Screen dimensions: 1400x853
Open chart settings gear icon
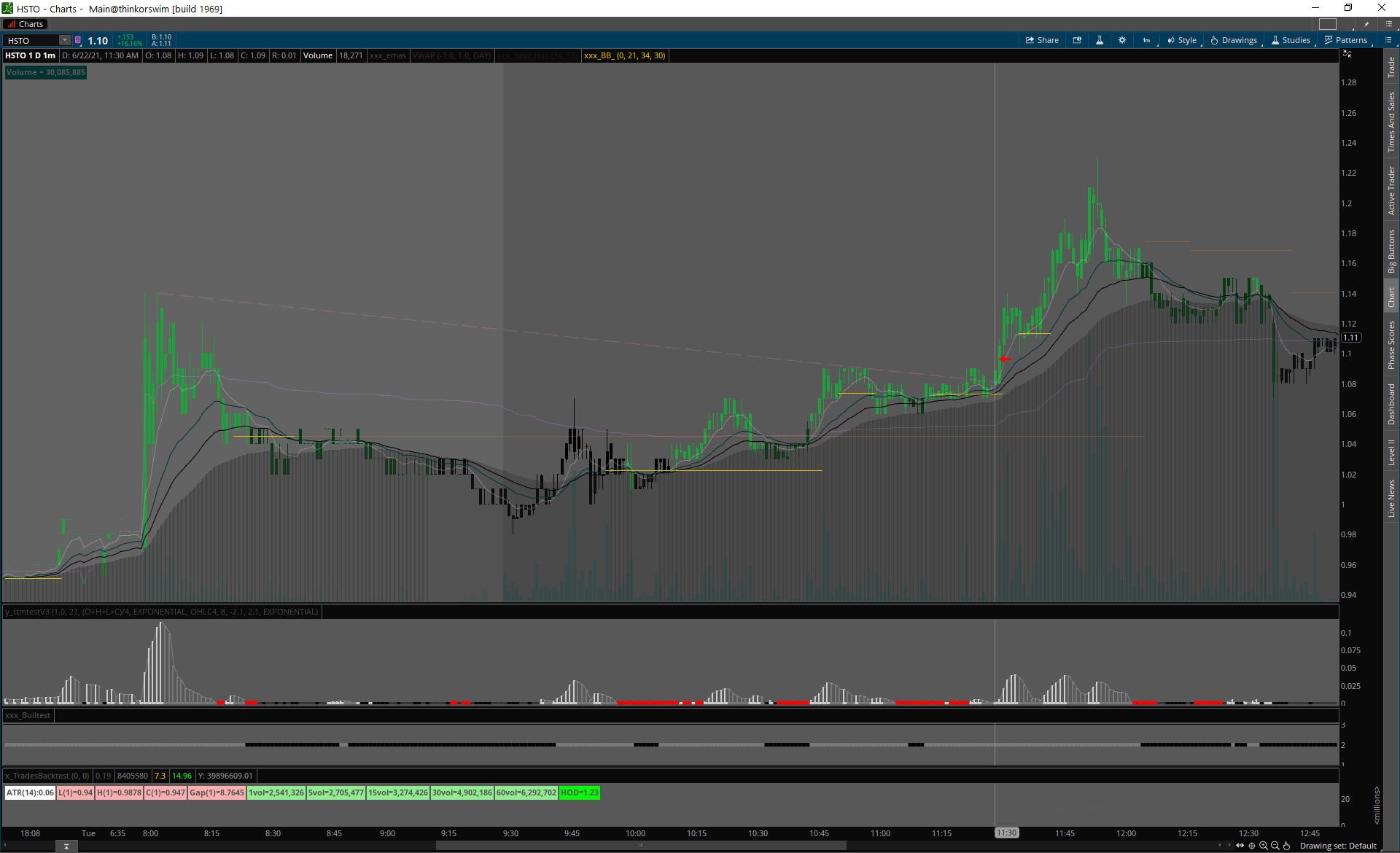(1122, 40)
